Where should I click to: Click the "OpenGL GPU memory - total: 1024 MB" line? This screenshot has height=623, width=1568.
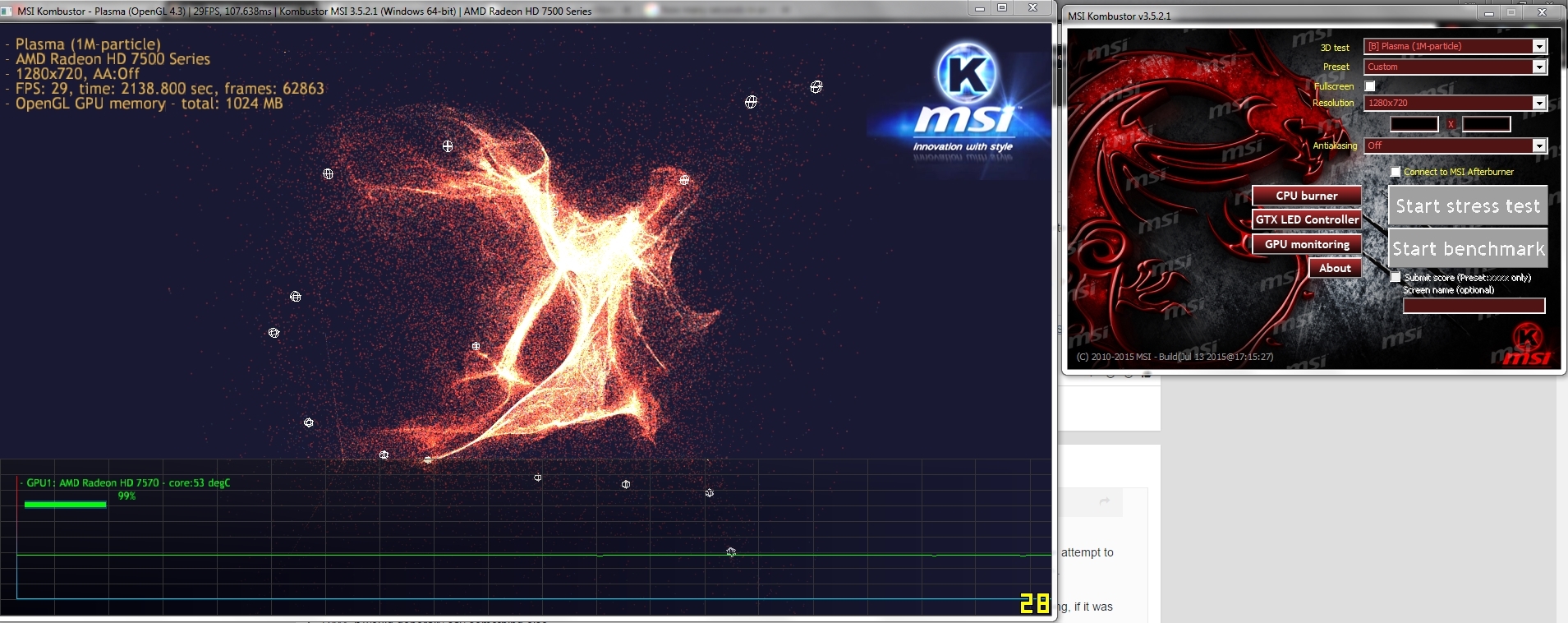(x=149, y=104)
